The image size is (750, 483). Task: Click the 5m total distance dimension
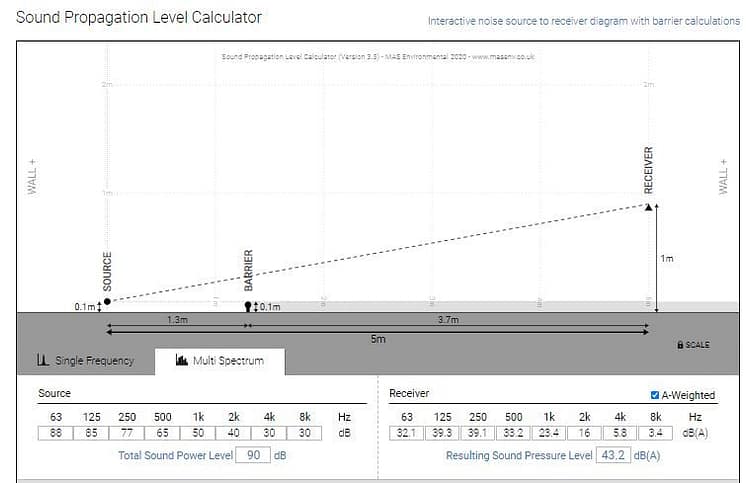379,339
